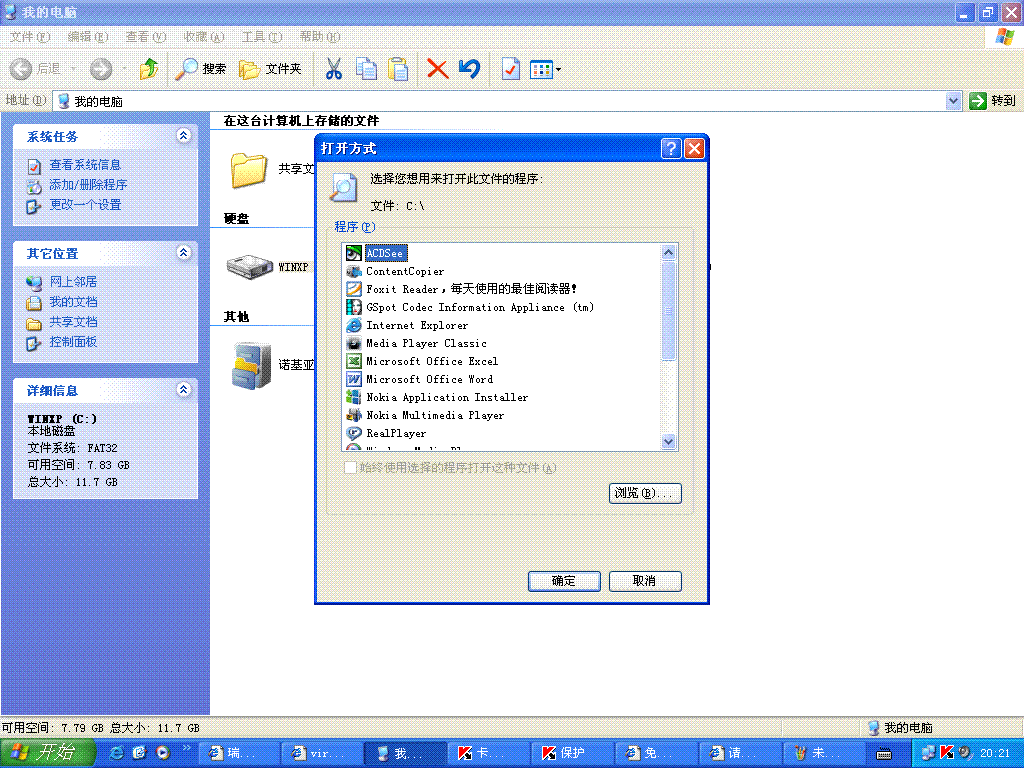Click the Cancel (取消) button
Image resolution: width=1024 pixels, height=768 pixels.
pos(645,581)
